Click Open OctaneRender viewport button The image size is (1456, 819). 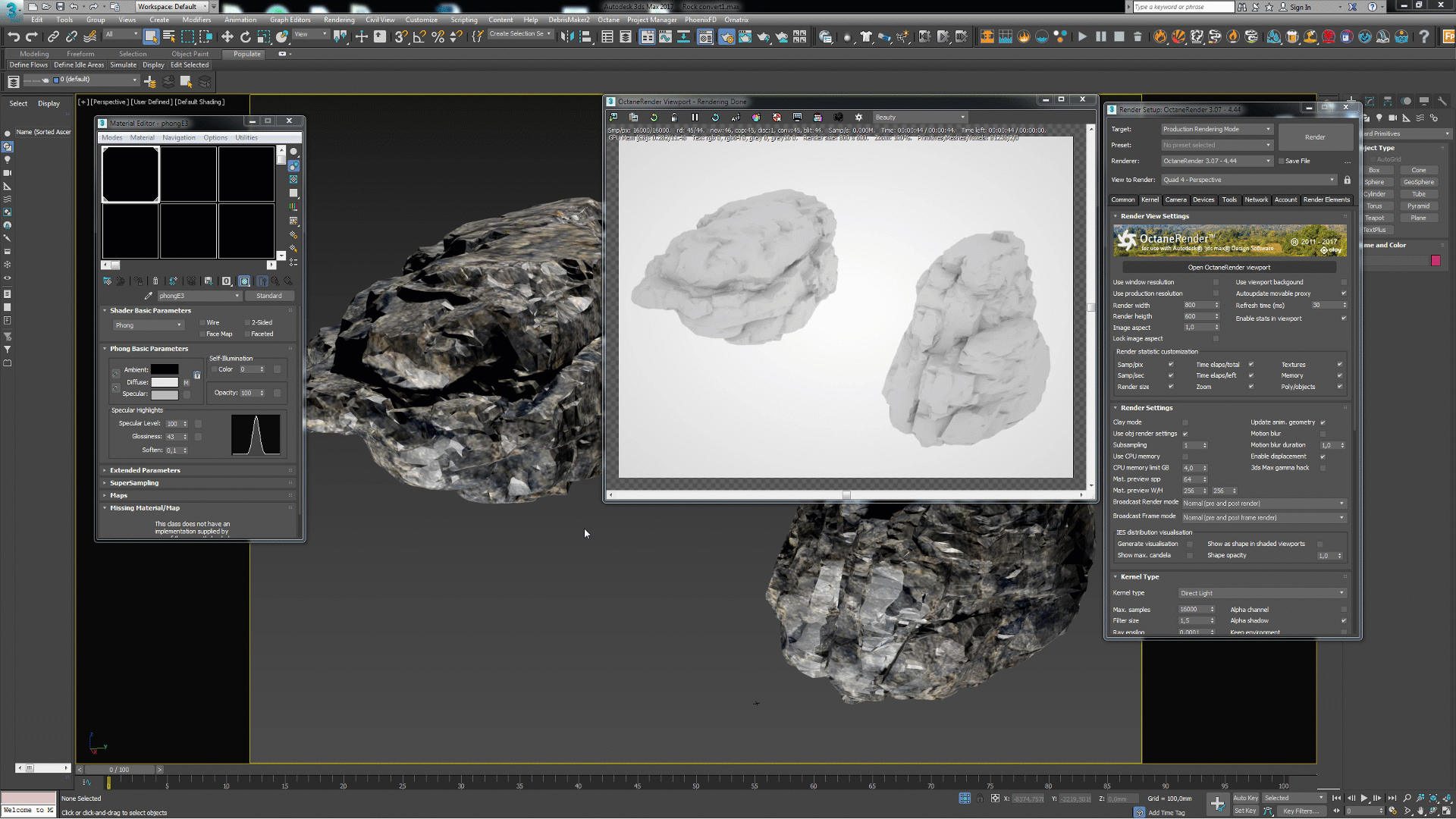pos(1228,268)
